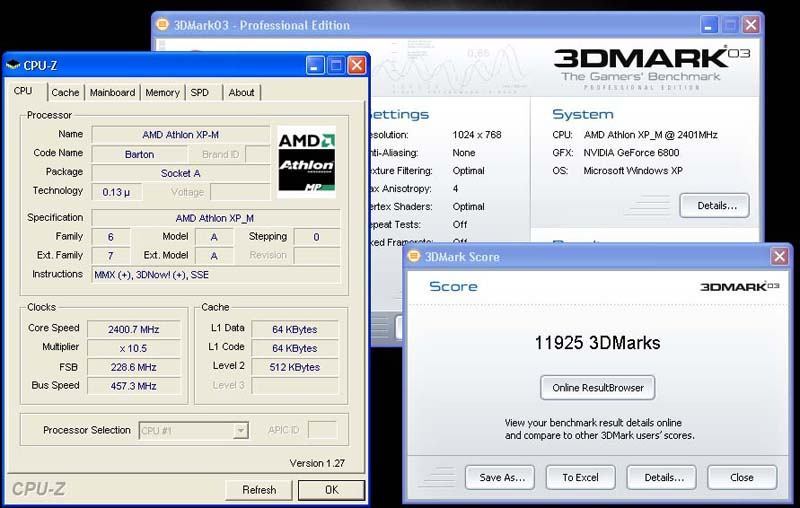Click the Version 1.27 label in CPU-Z

pyautogui.click(x=317, y=463)
